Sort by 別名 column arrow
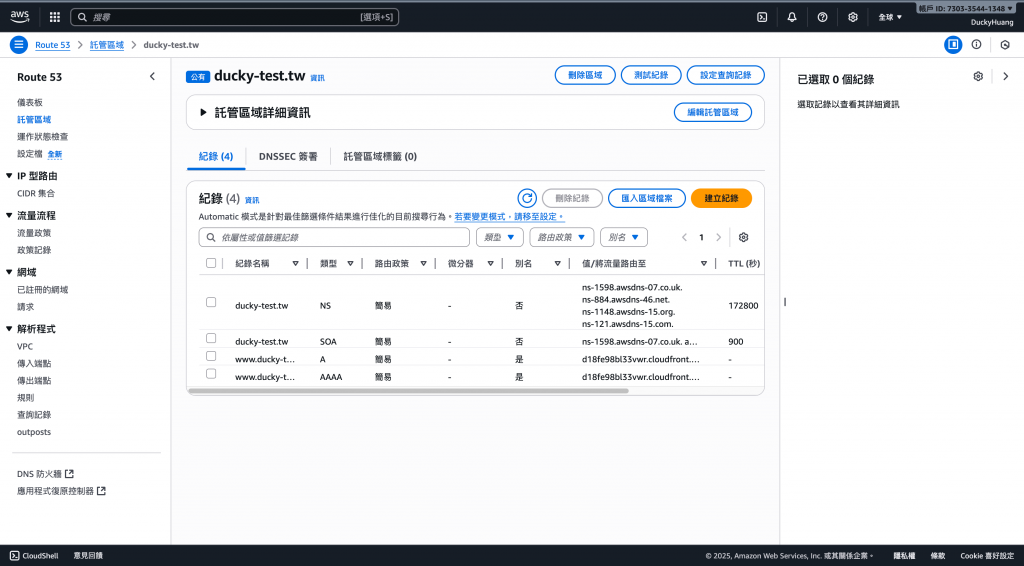1024x566 pixels. pos(557,264)
